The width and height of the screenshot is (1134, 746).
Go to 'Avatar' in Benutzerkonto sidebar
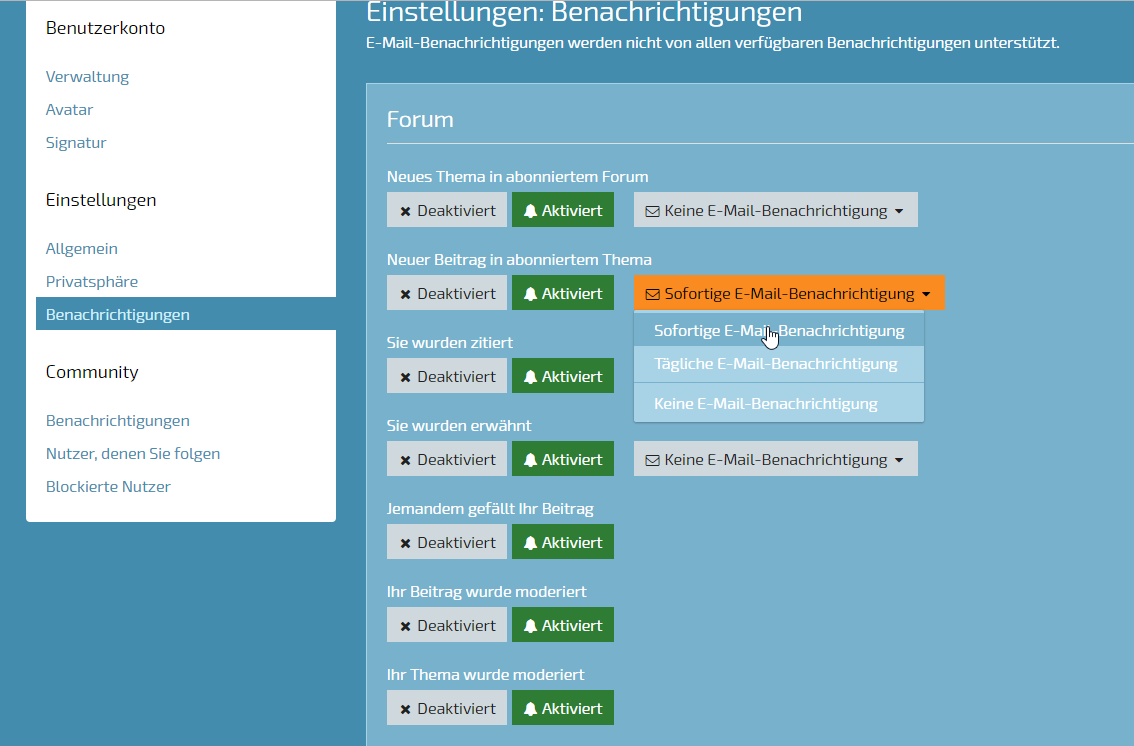pyautogui.click(x=69, y=110)
